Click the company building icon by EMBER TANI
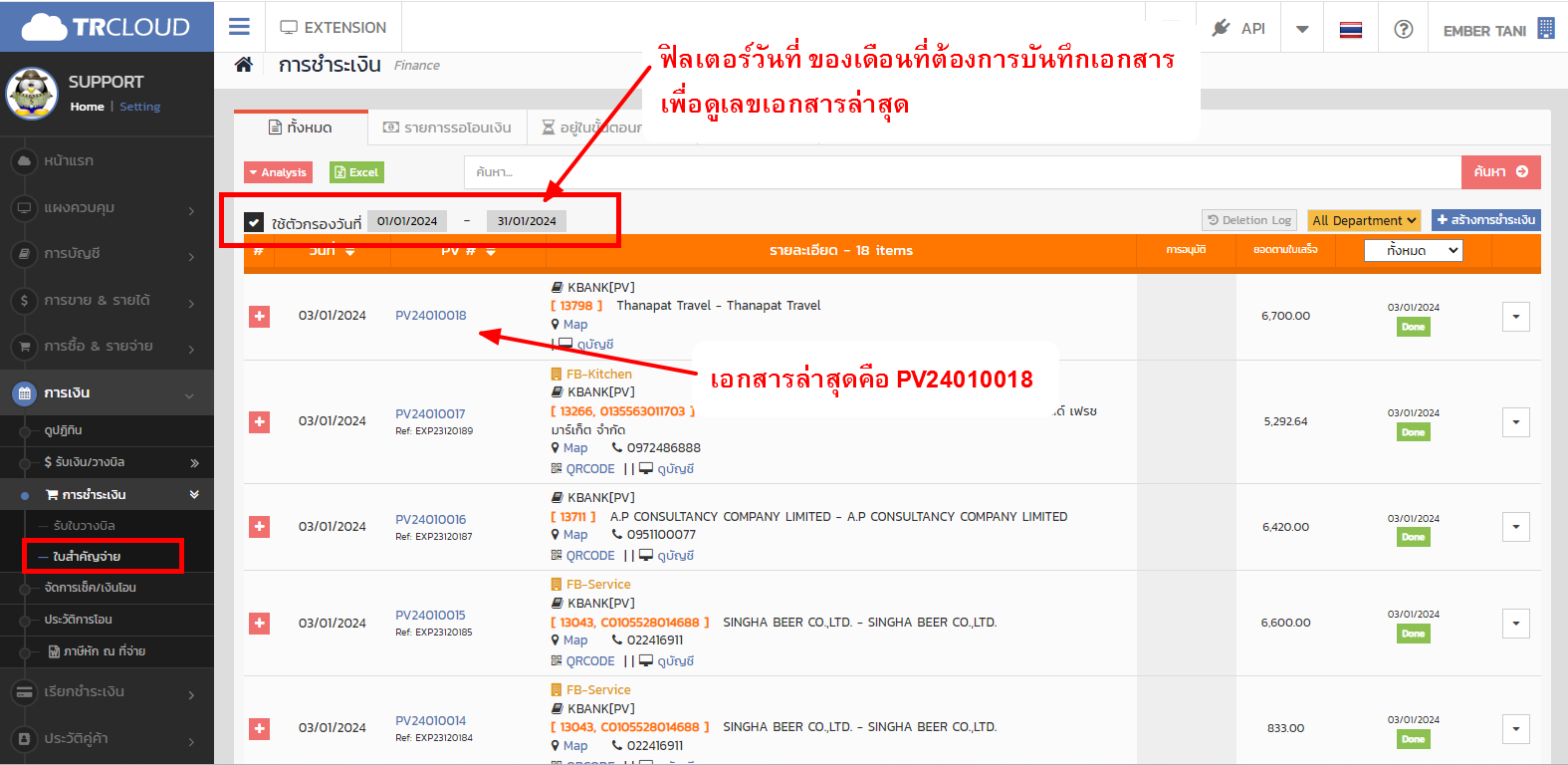 (1546, 29)
